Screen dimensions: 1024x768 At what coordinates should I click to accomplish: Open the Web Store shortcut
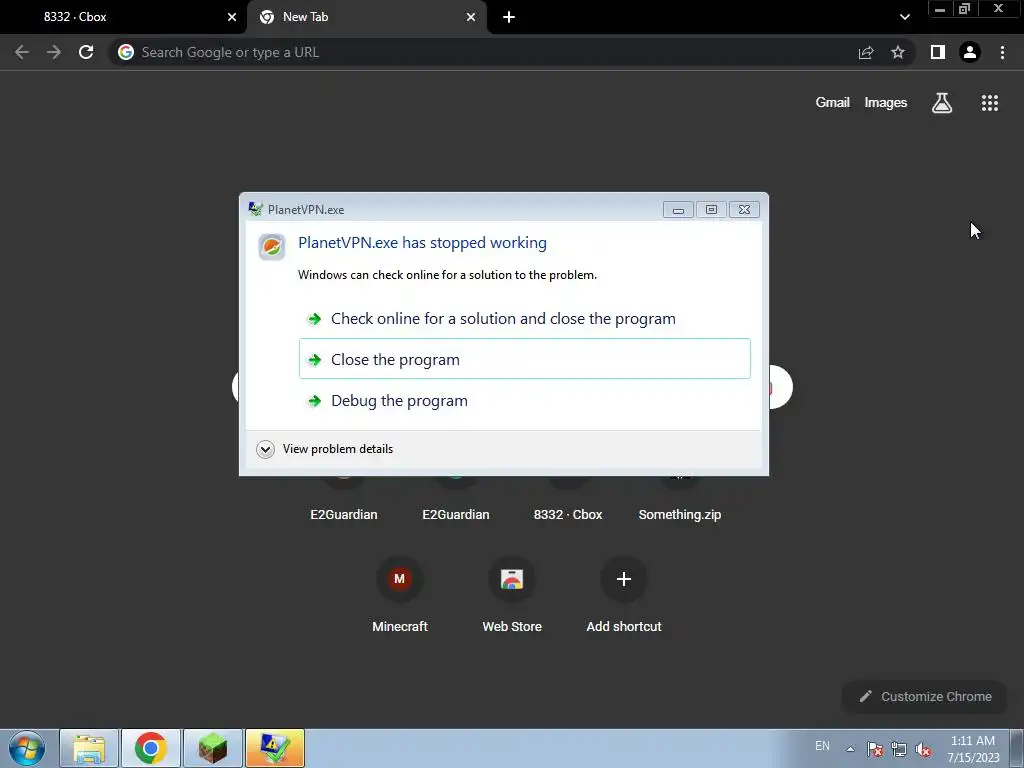tap(512, 594)
